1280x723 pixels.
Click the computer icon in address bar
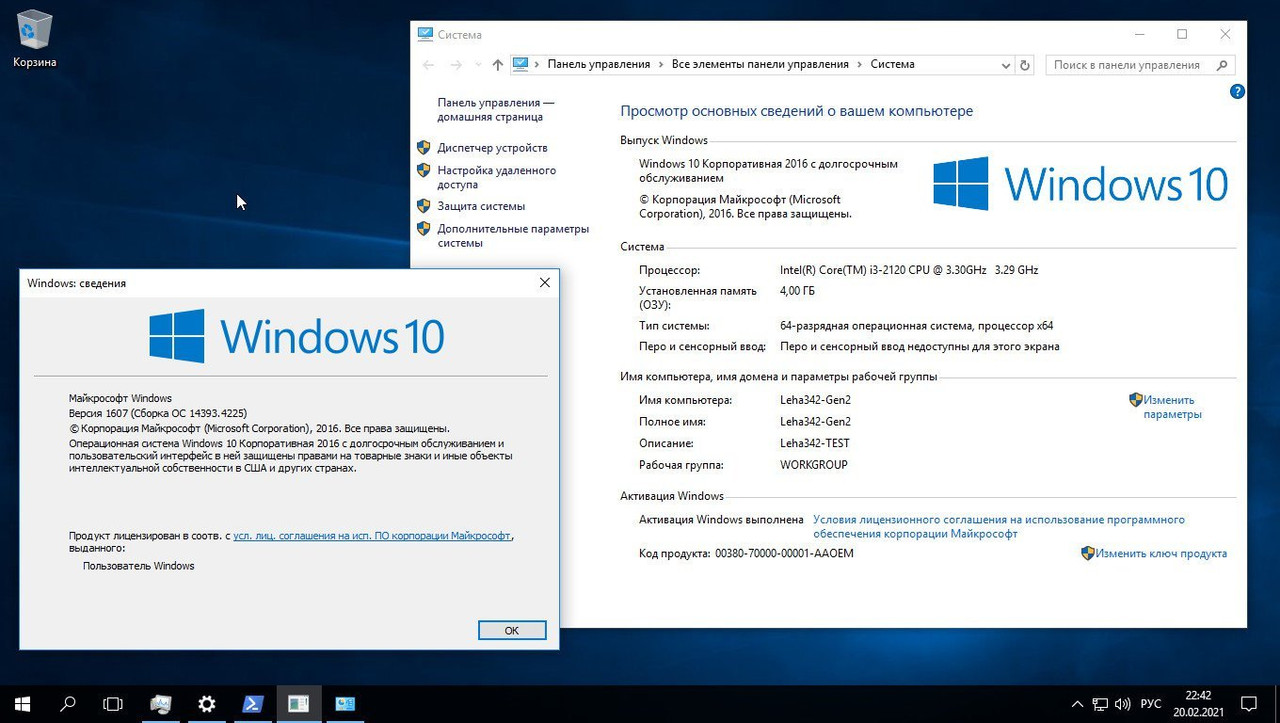coord(520,64)
